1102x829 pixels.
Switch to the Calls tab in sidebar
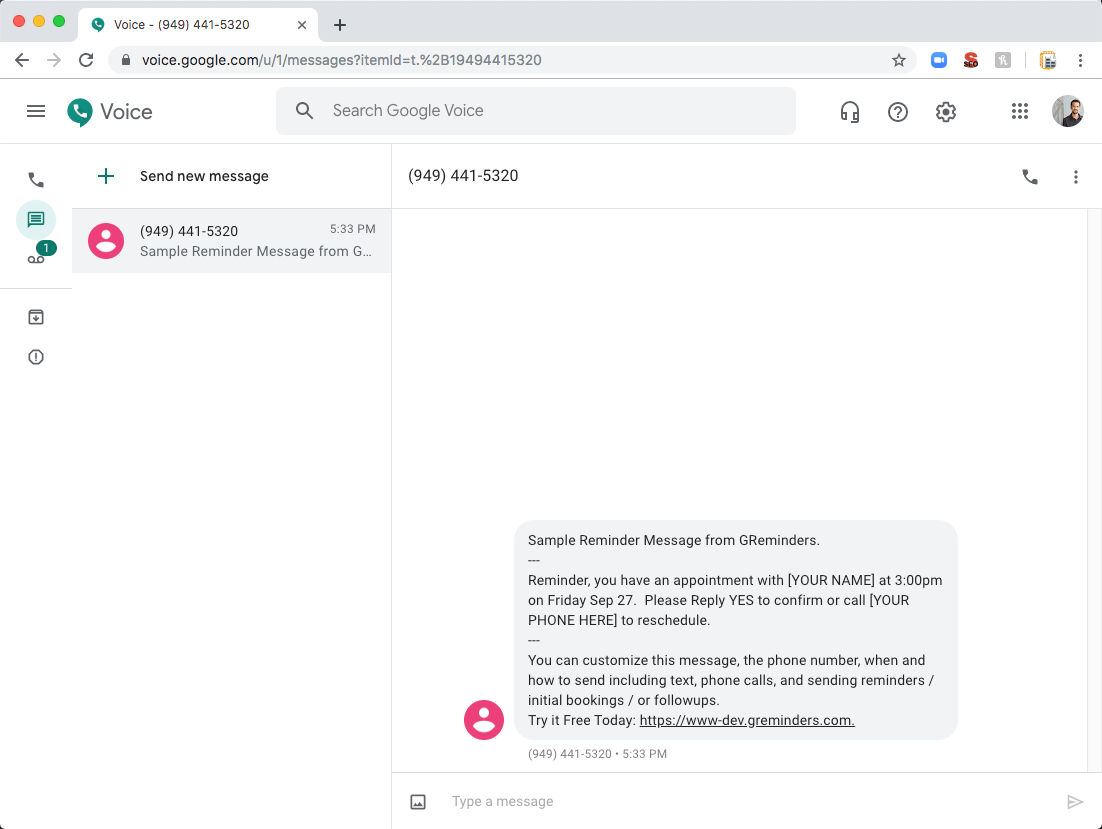point(36,180)
